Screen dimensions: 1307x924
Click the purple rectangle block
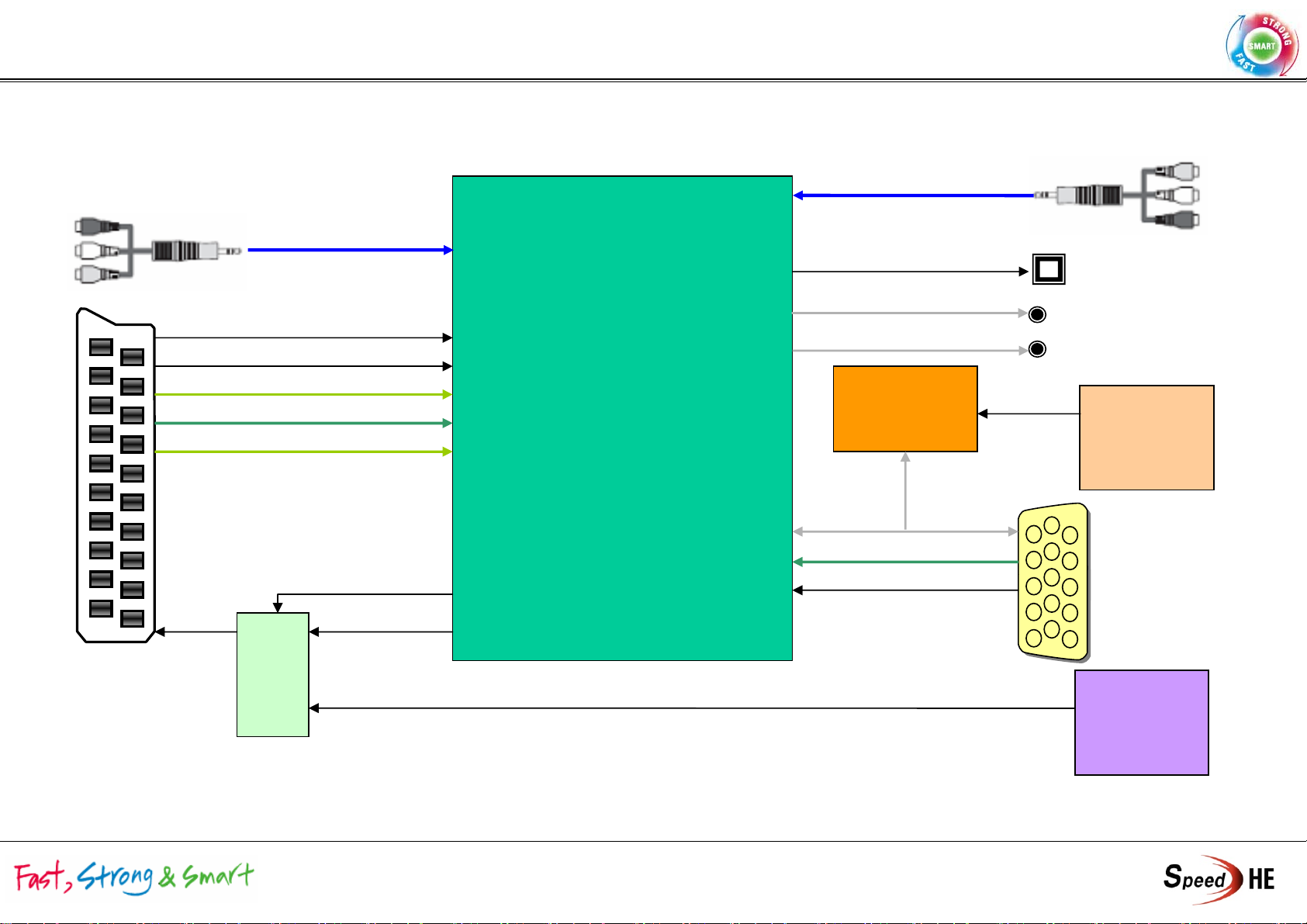[1141, 722]
